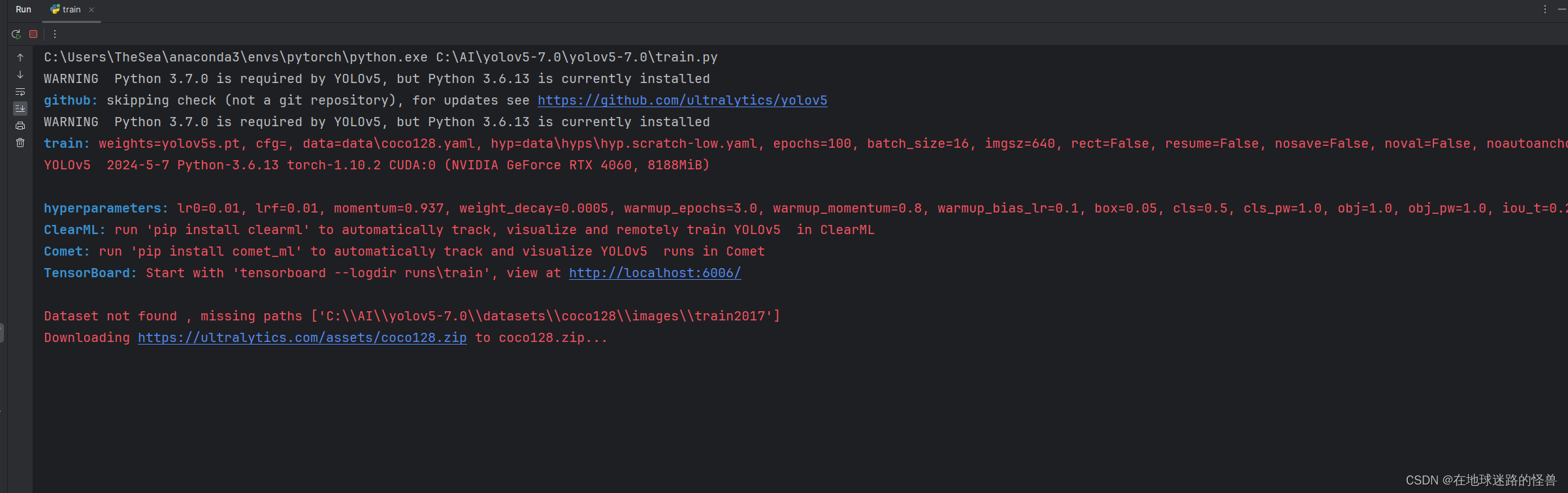
Task: Click the python.exe train.py command line
Action: pos(381,57)
